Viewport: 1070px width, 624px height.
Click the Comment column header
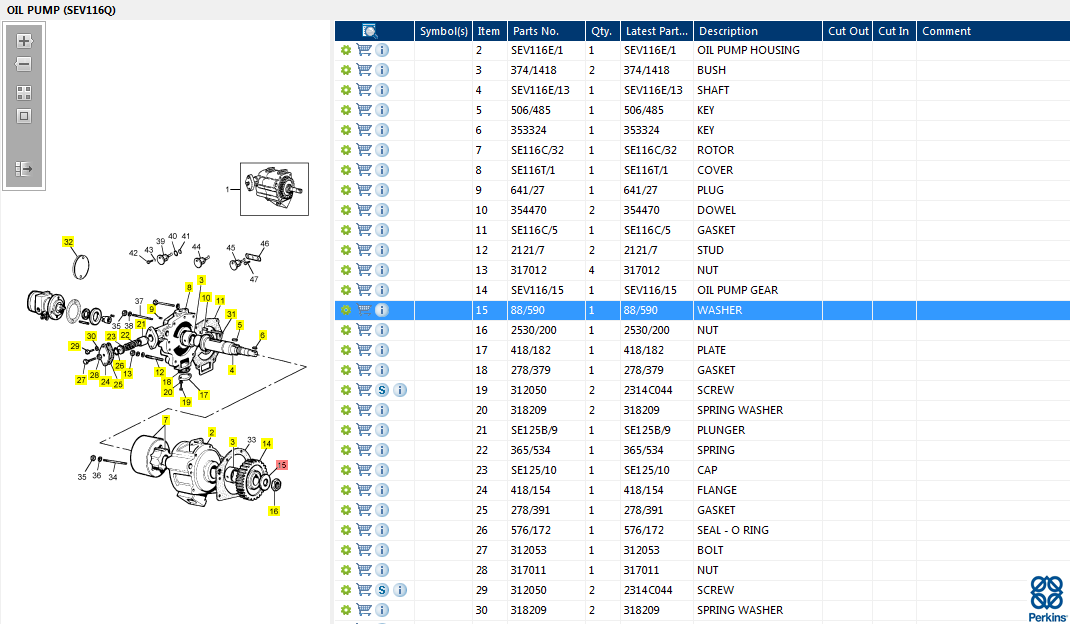point(993,31)
